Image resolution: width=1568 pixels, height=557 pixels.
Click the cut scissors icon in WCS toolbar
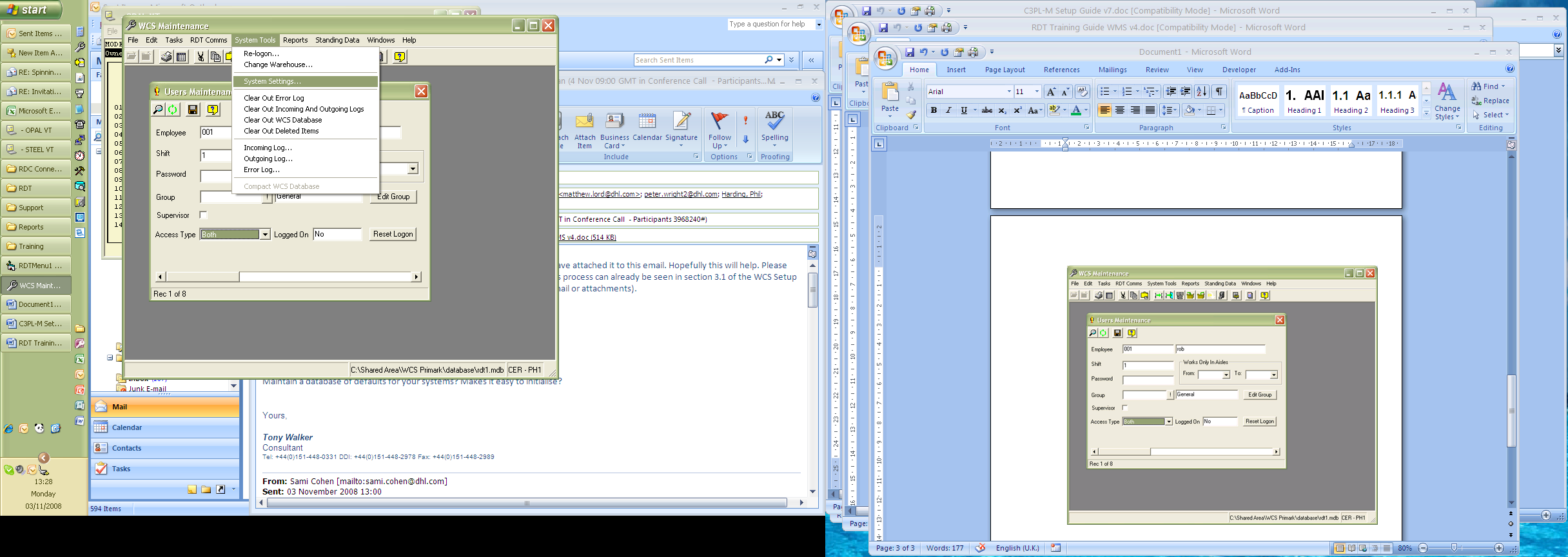(201, 57)
